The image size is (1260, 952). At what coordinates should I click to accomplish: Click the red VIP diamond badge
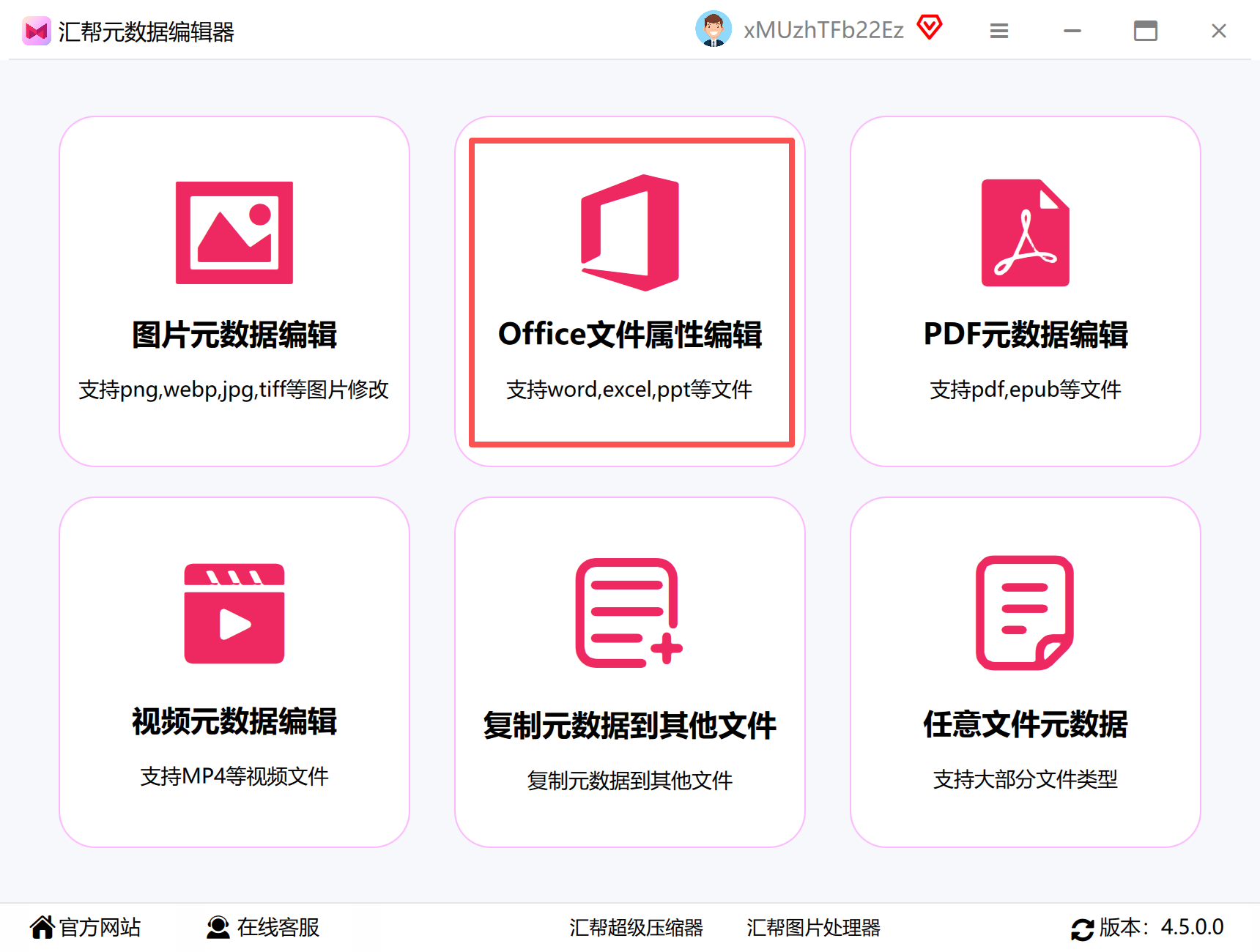point(930,28)
